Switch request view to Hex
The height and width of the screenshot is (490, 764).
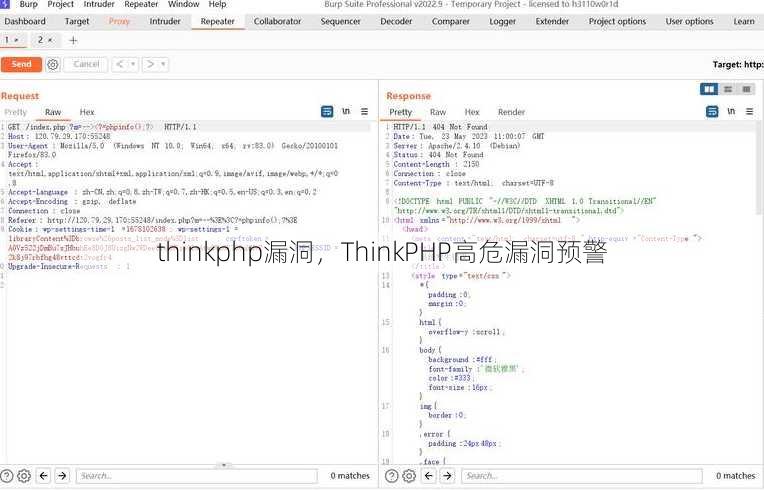[x=87, y=112]
